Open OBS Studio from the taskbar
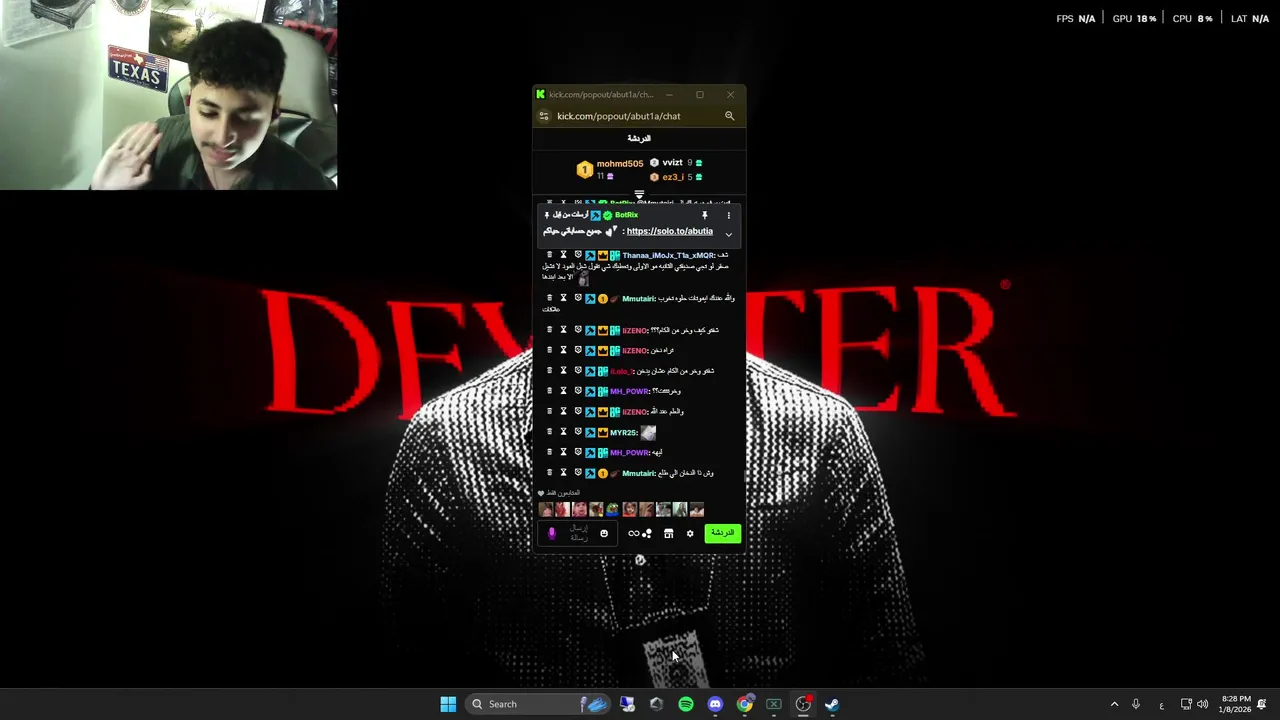The image size is (1280, 720). (803, 704)
